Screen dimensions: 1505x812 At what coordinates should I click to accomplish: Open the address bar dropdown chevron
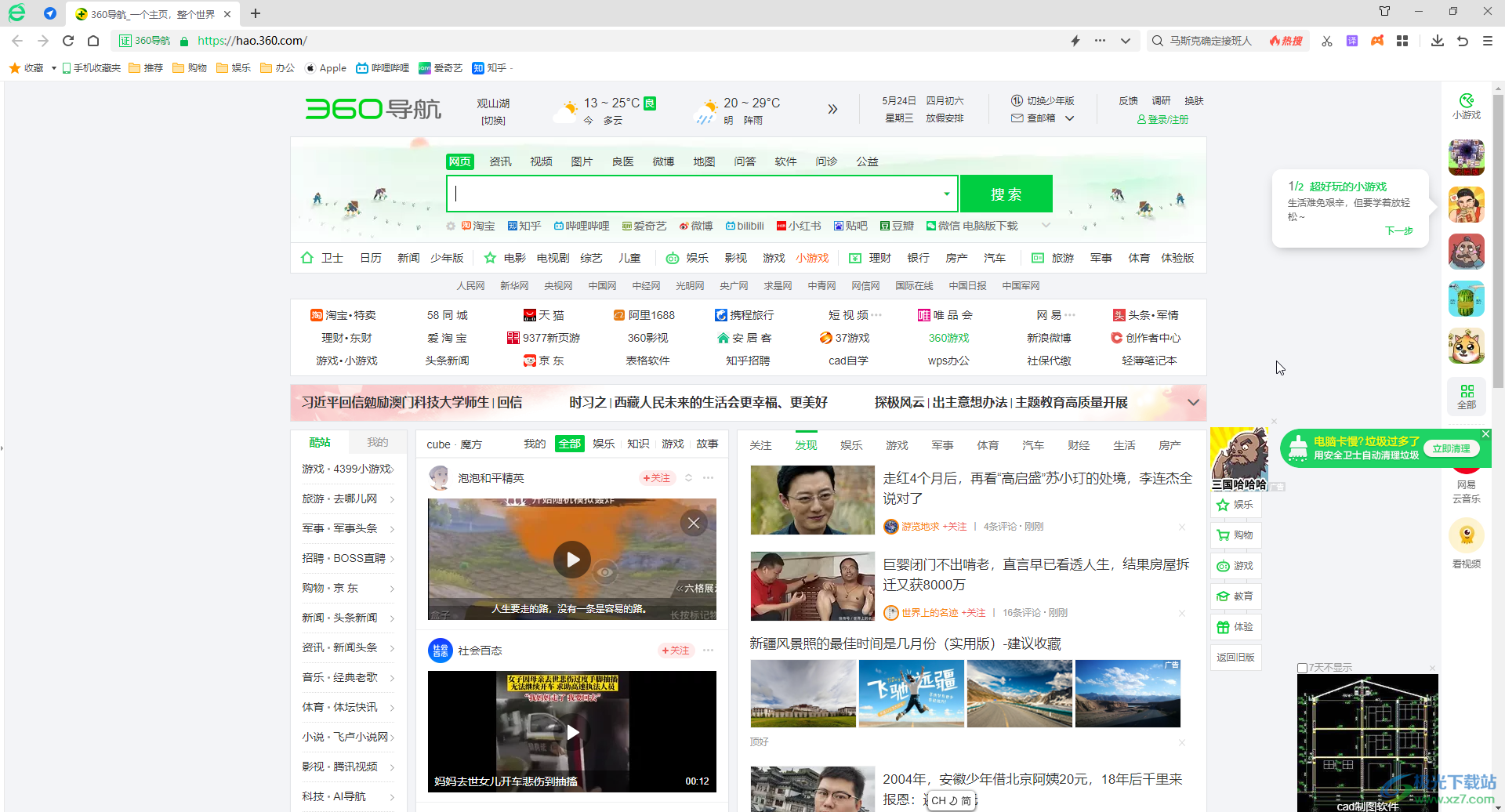[1126, 41]
